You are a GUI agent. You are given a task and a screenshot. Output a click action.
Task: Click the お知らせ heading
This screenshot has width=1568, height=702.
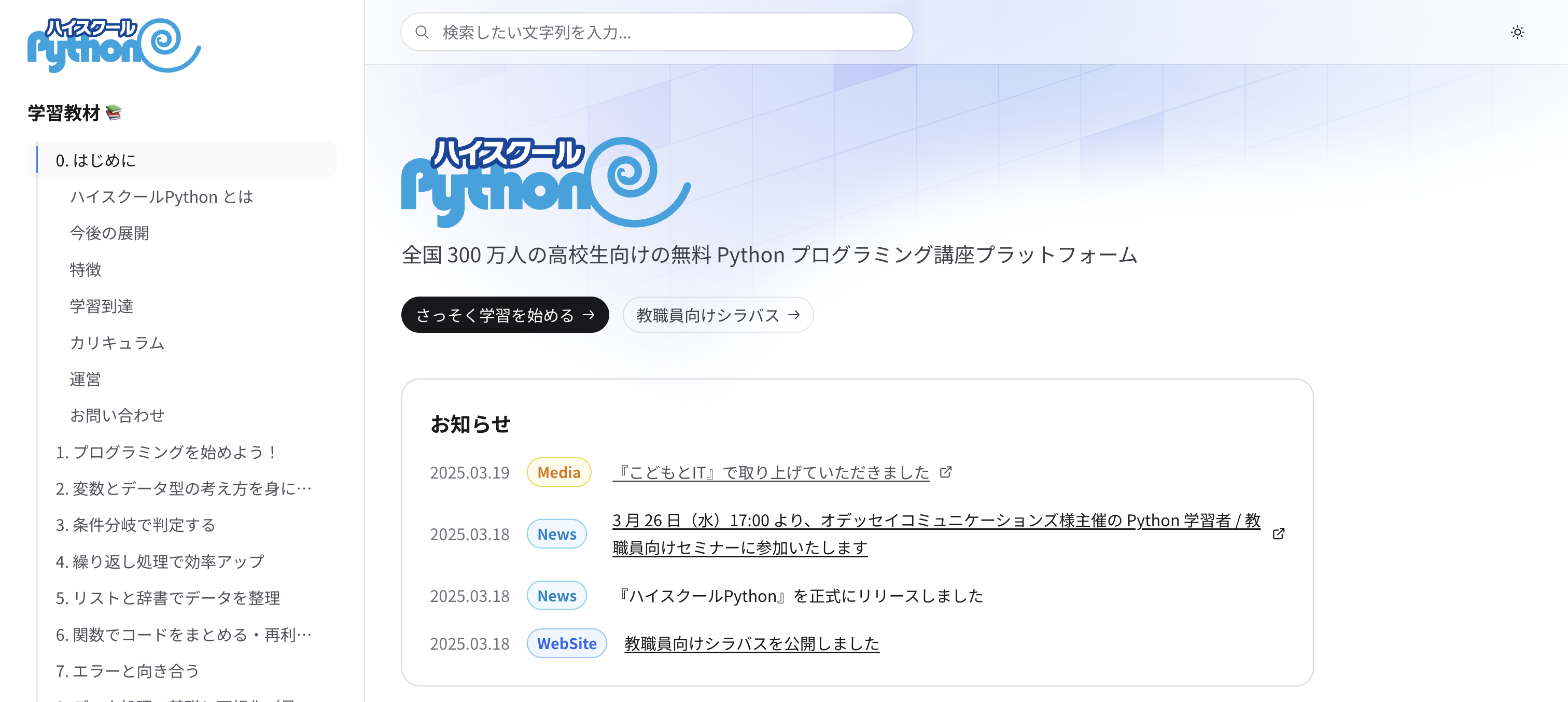pos(470,424)
